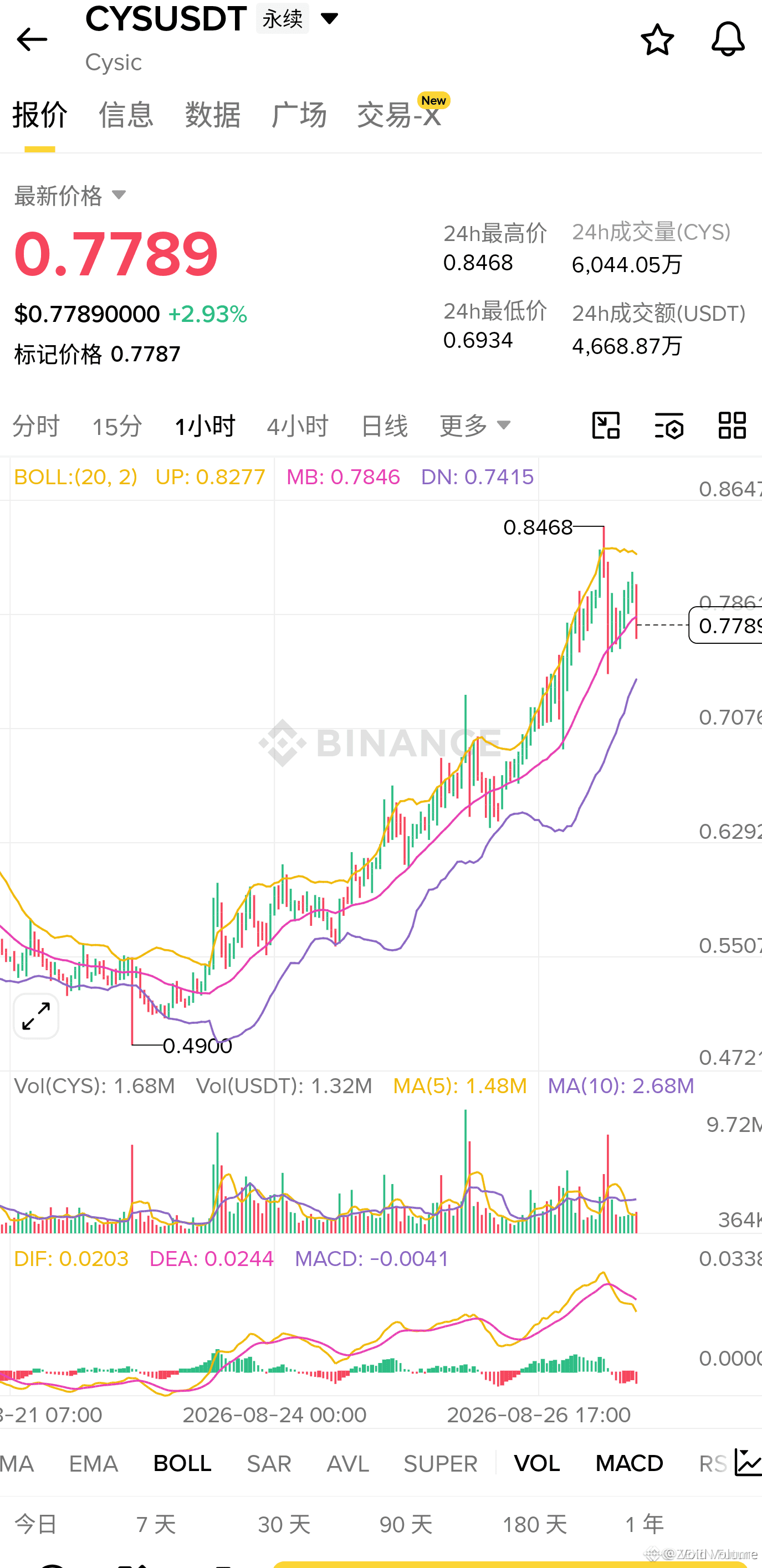Image resolution: width=762 pixels, height=1568 pixels.
Task: Tap the 24h最高价 value 0.8468
Action: click(x=478, y=263)
